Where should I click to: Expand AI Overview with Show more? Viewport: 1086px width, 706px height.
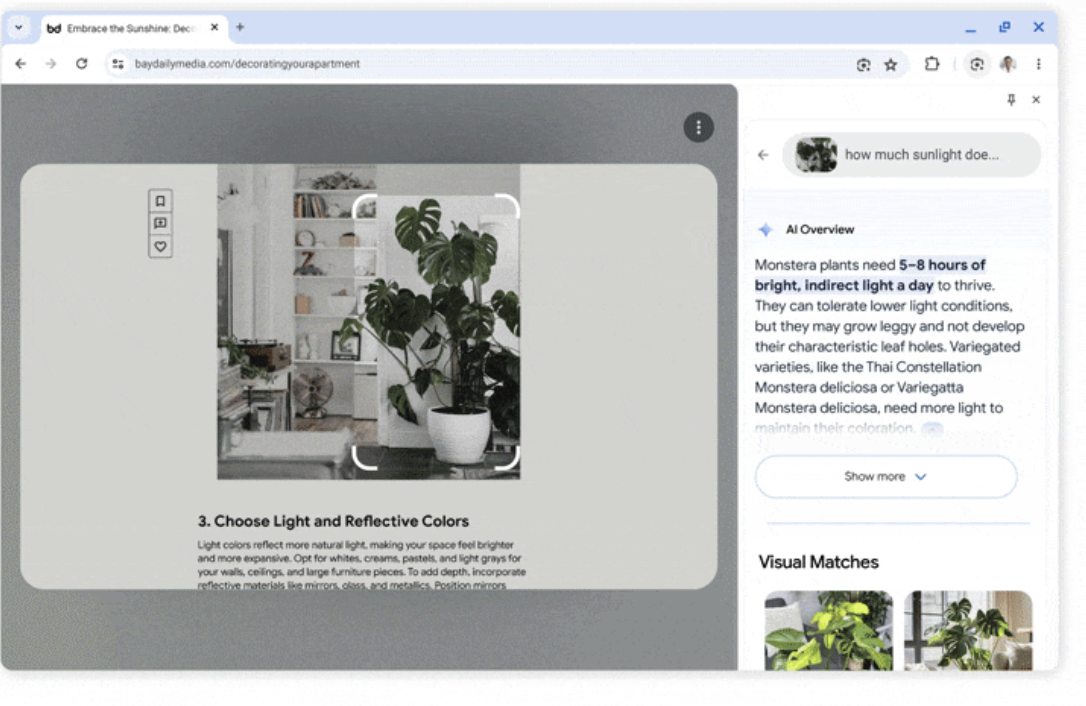(885, 477)
